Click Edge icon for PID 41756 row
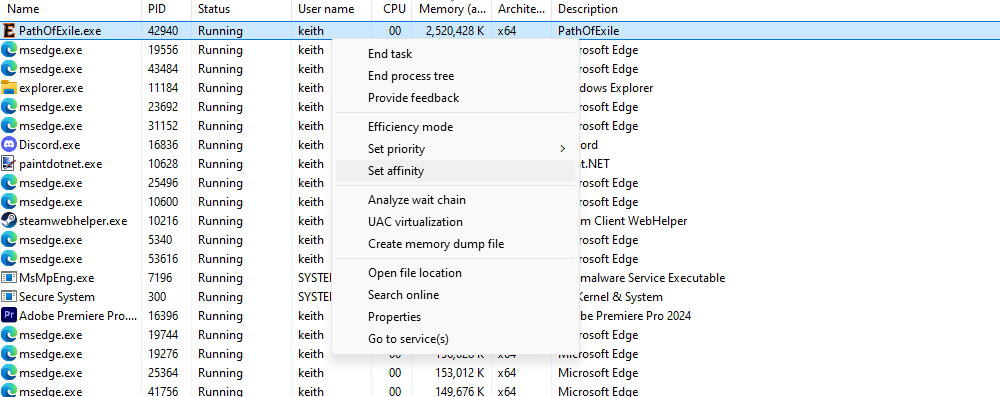The image size is (1000, 397). (9, 391)
